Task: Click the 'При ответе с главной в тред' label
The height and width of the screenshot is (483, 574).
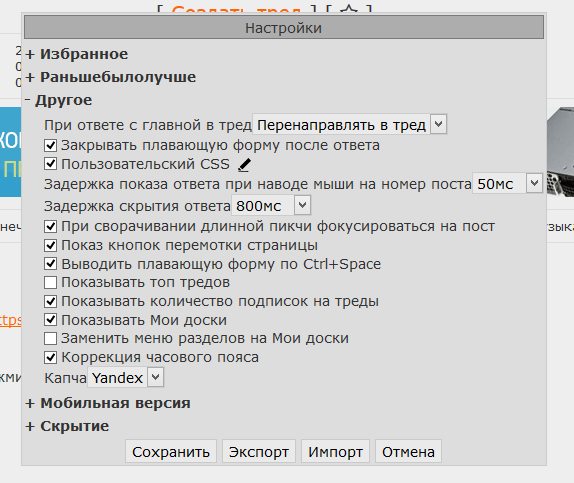Action: pos(148,125)
